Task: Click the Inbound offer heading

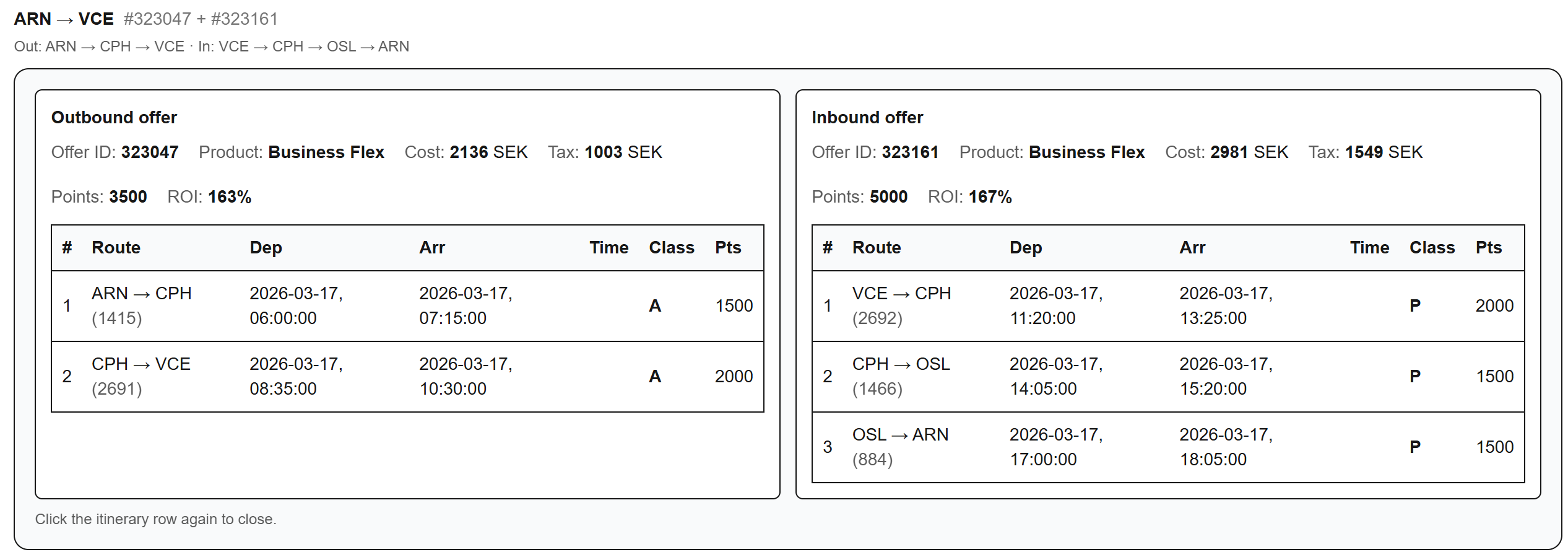Action: pyautogui.click(x=867, y=118)
